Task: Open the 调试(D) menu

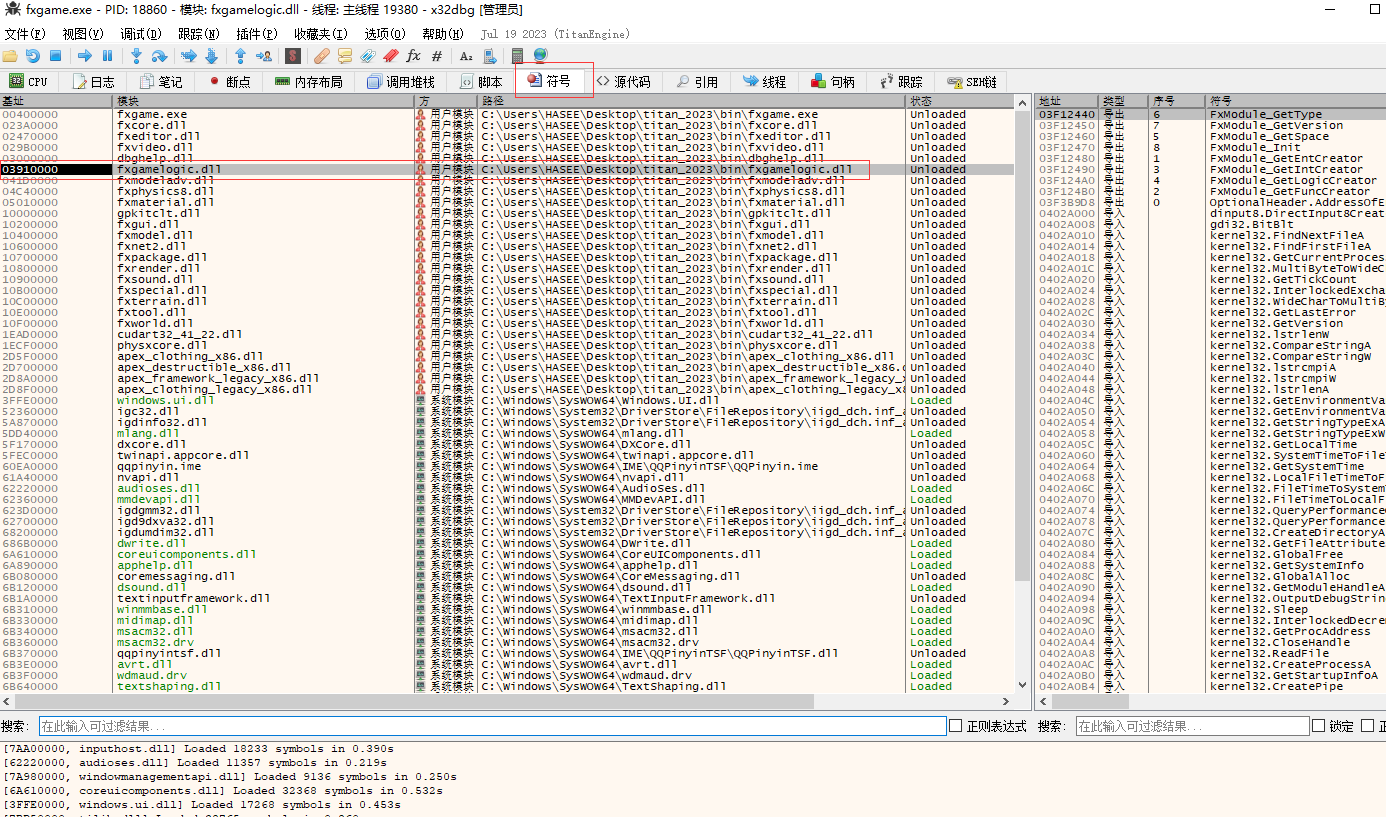Action: [141, 34]
